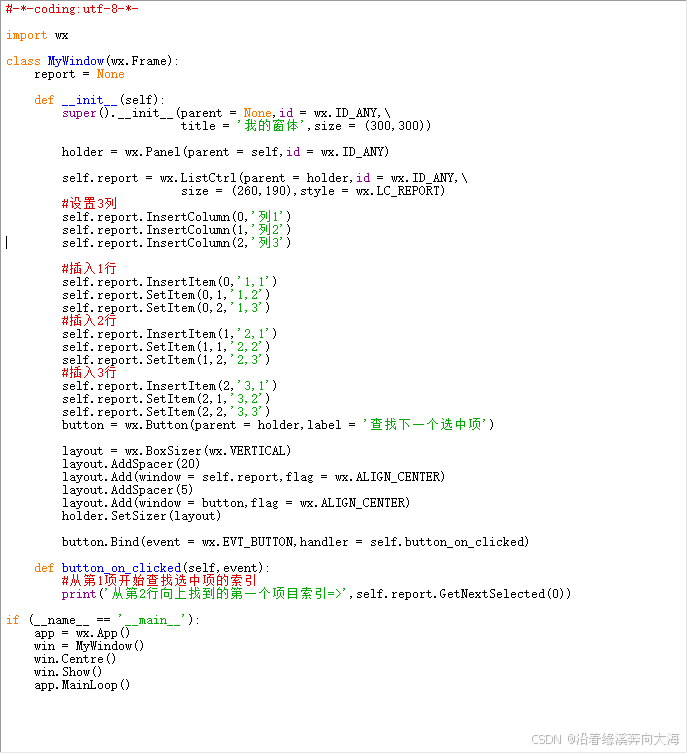The image size is (687, 753).
Task: Click the 'button.Bind(event = wx.EVT_BUTTON' line
Action: point(295,542)
